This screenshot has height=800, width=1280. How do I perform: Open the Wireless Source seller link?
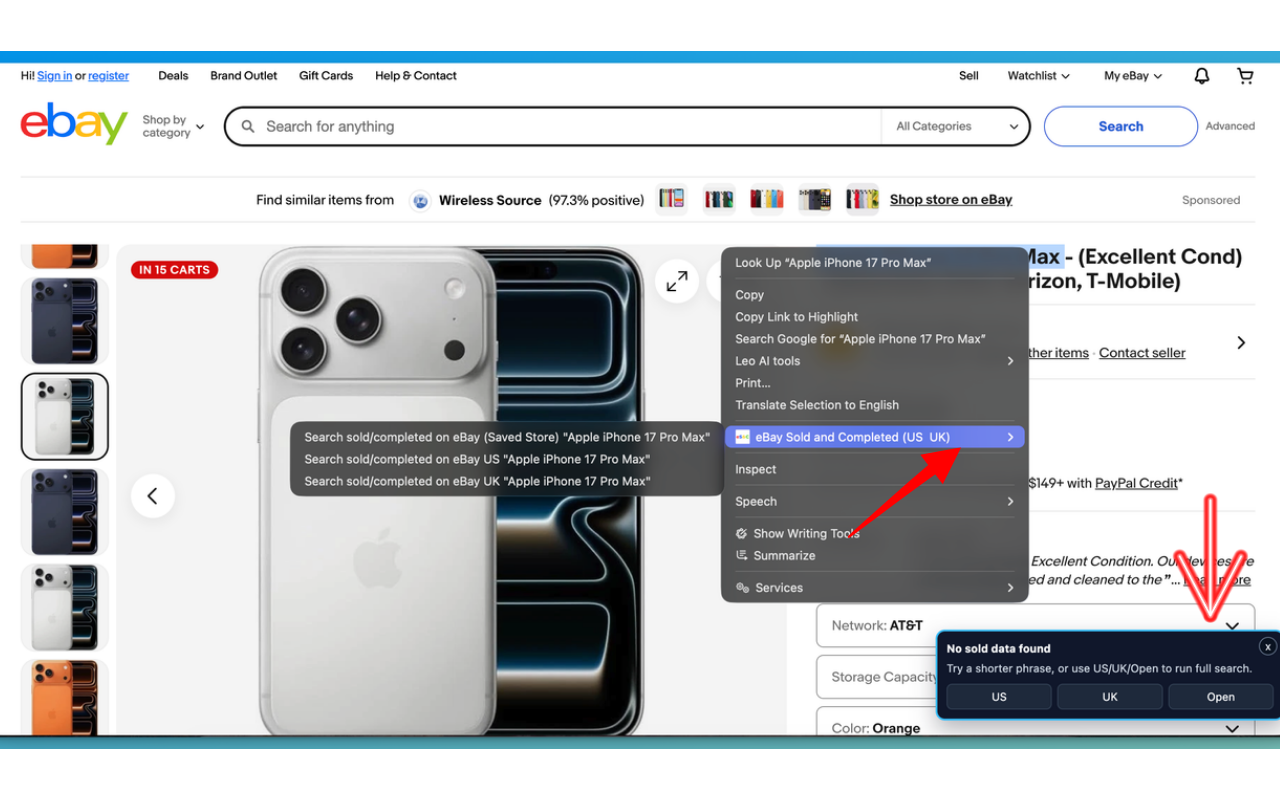coord(490,200)
